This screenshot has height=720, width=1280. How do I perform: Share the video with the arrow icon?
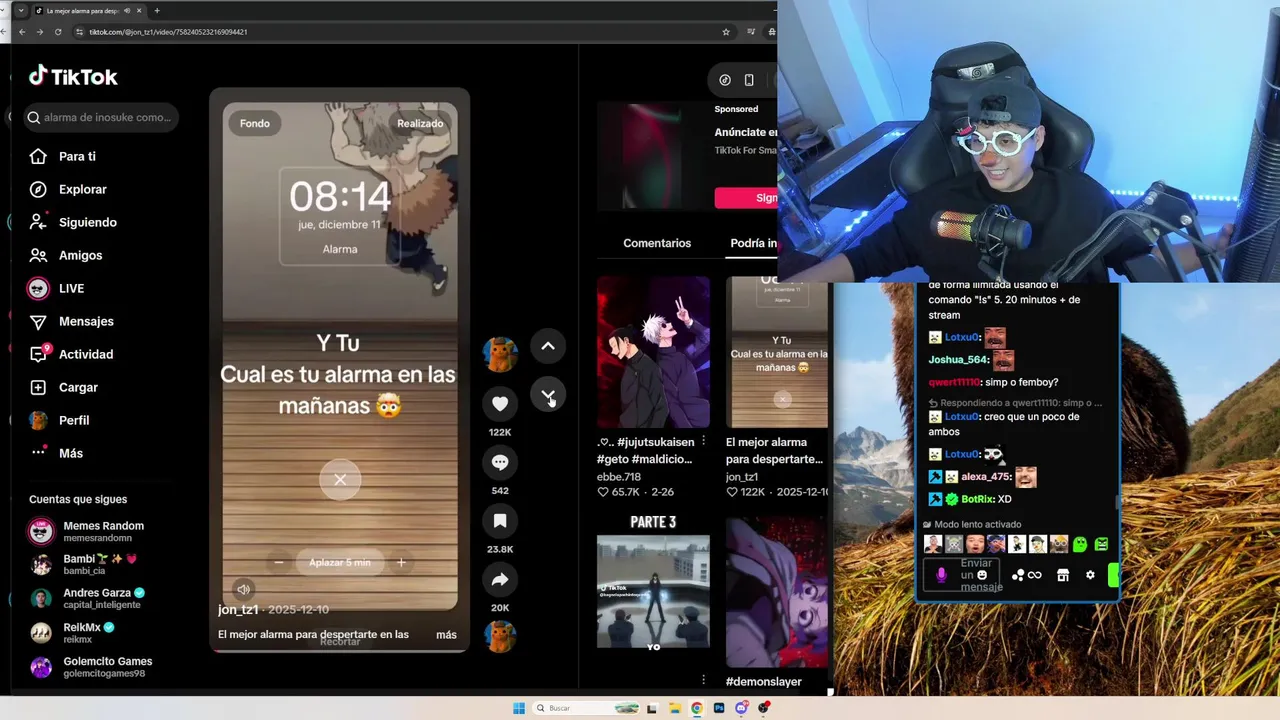coord(500,579)
